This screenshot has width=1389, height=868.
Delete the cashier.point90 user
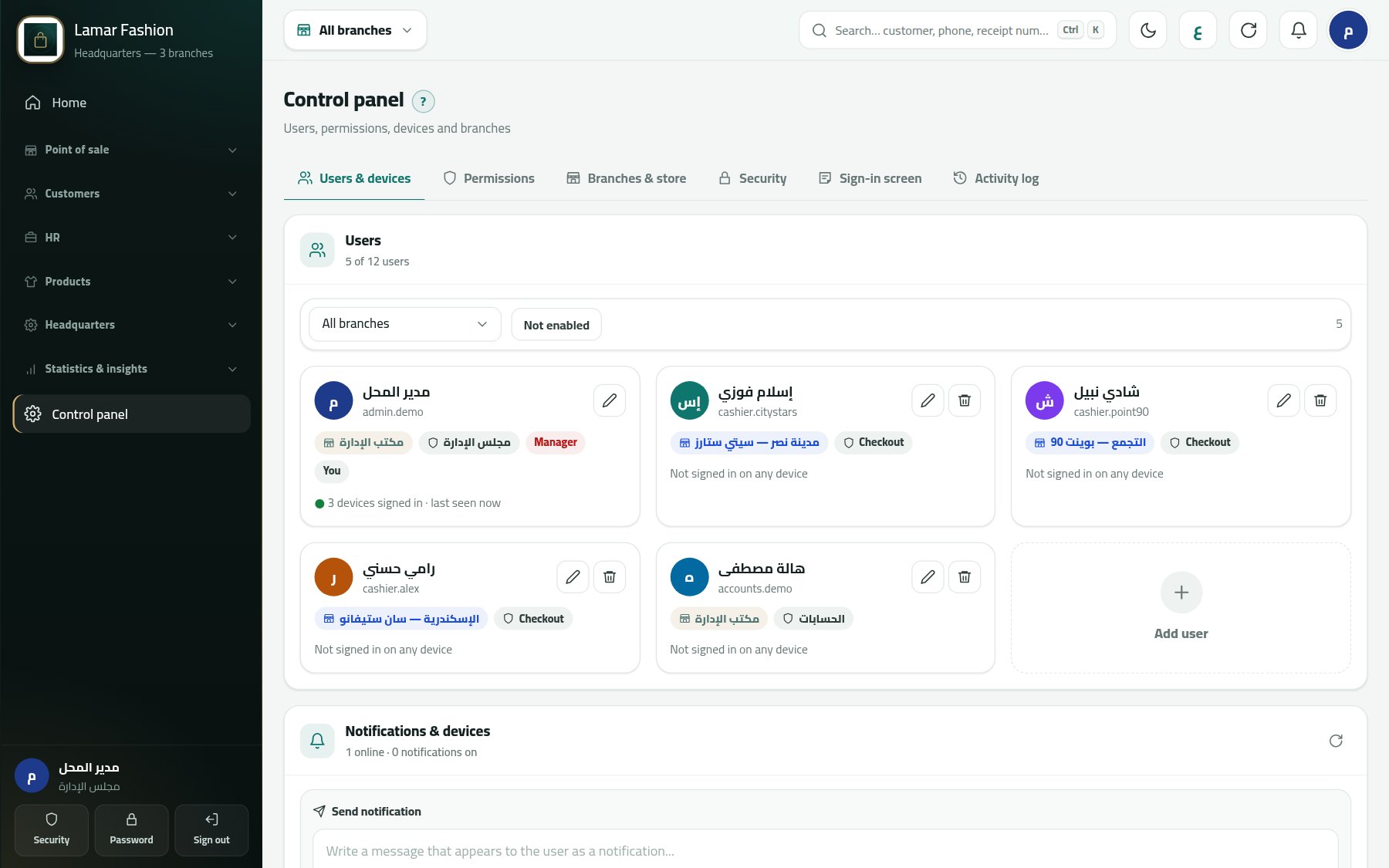tap(1320, 400)
